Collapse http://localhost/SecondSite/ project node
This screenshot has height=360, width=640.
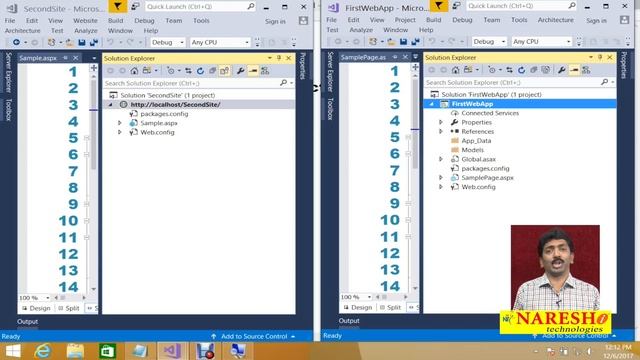[110, 104]
